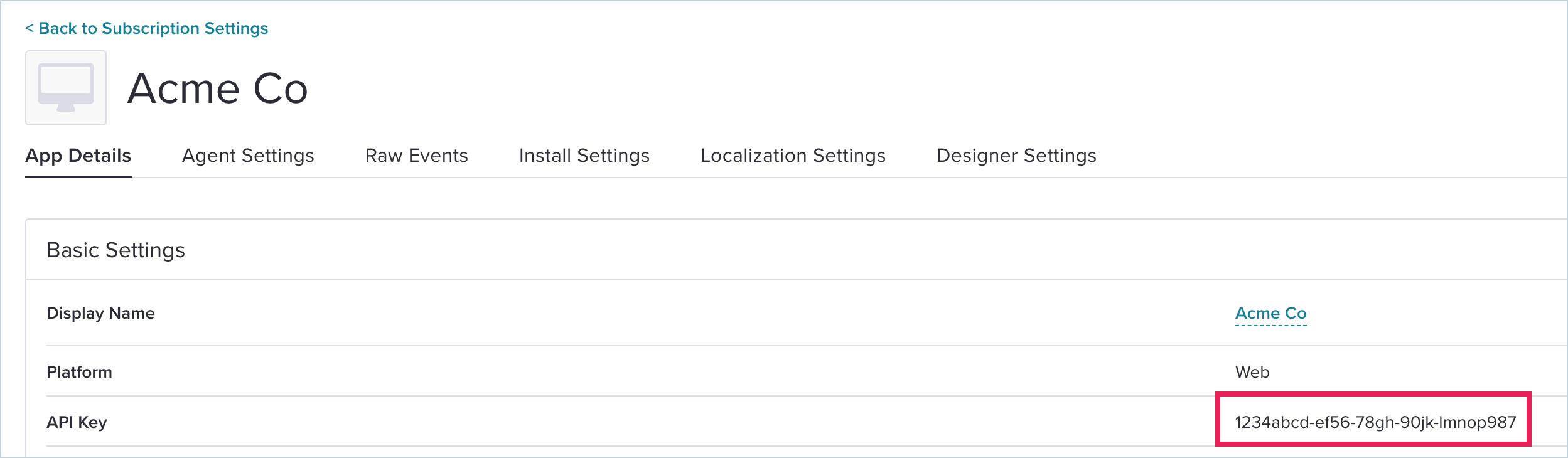Go back to Subscription Settings
Viewport: 1568px width, 458px height.
(x=147, y=28)
